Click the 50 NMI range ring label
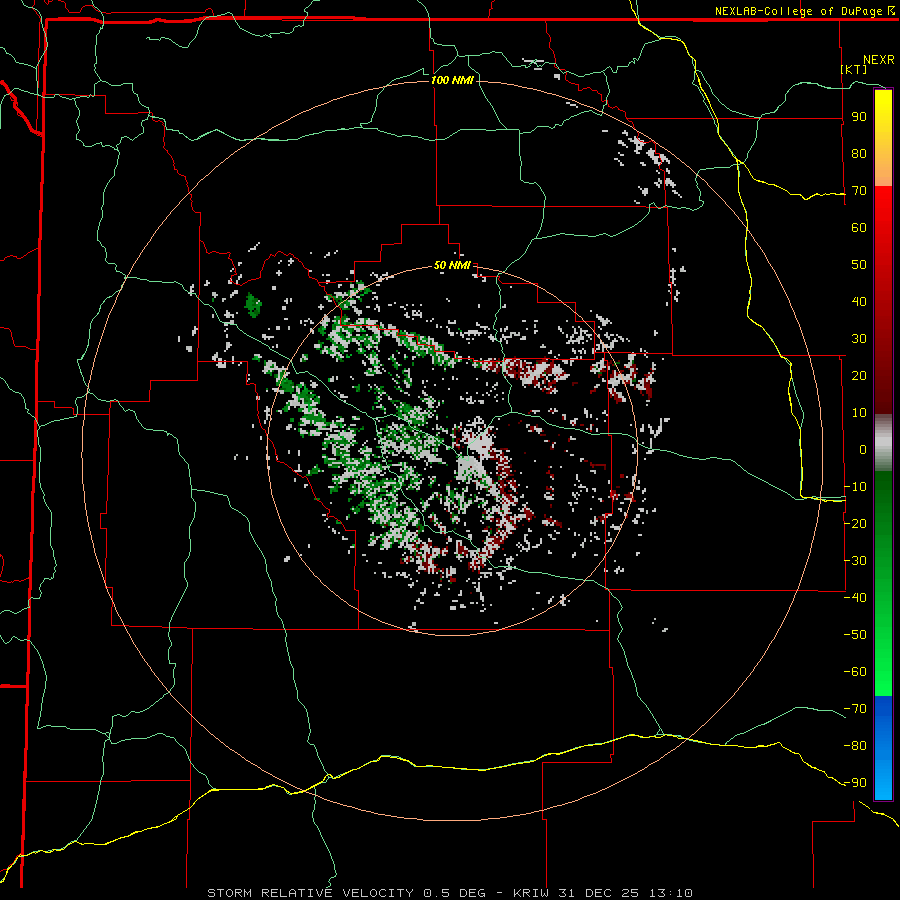The height and width of the screenshot is (900, 900). [452, 265]
